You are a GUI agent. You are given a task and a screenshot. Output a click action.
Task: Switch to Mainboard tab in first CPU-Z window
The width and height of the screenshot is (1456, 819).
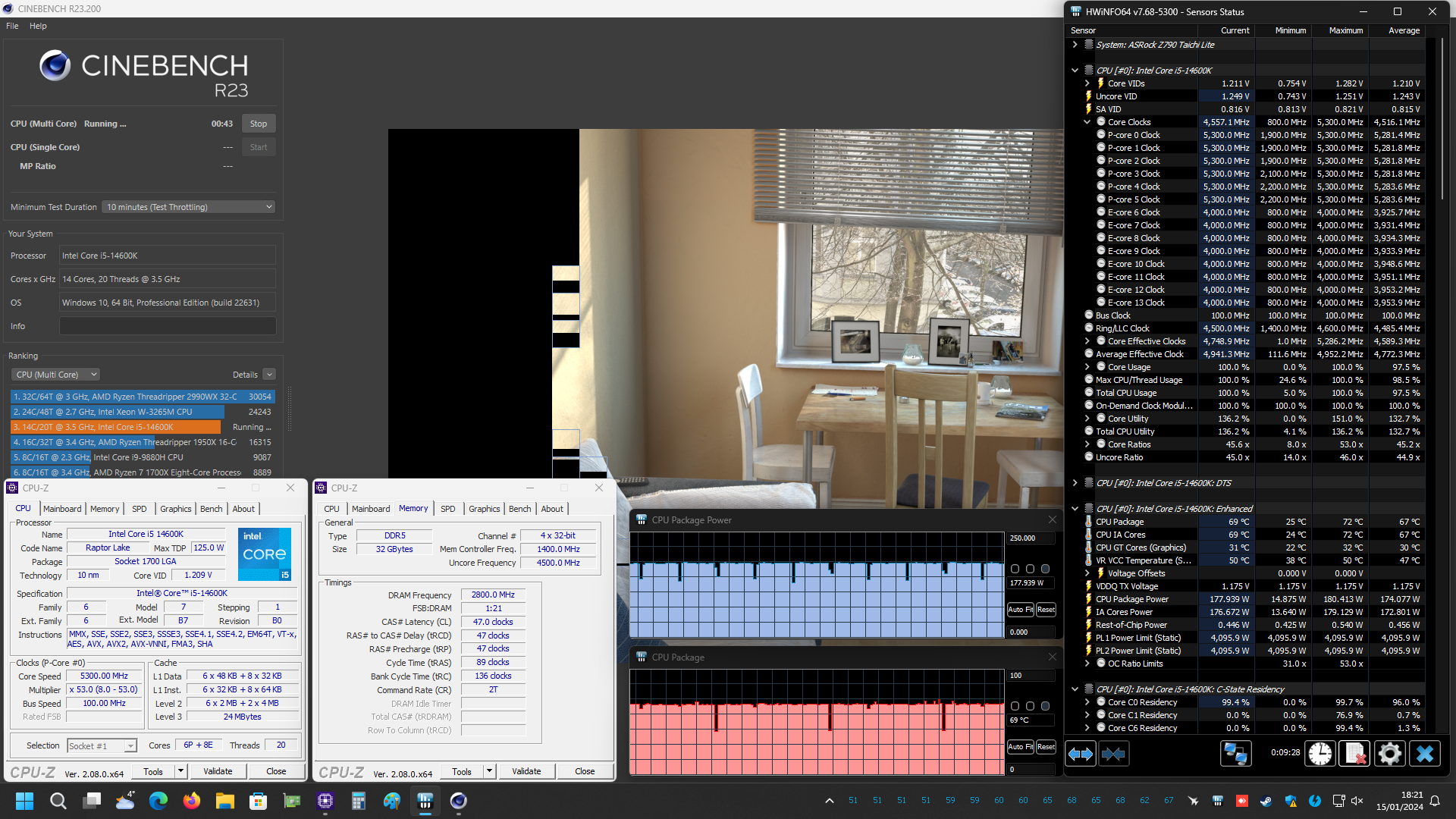(x=62, y=509)
